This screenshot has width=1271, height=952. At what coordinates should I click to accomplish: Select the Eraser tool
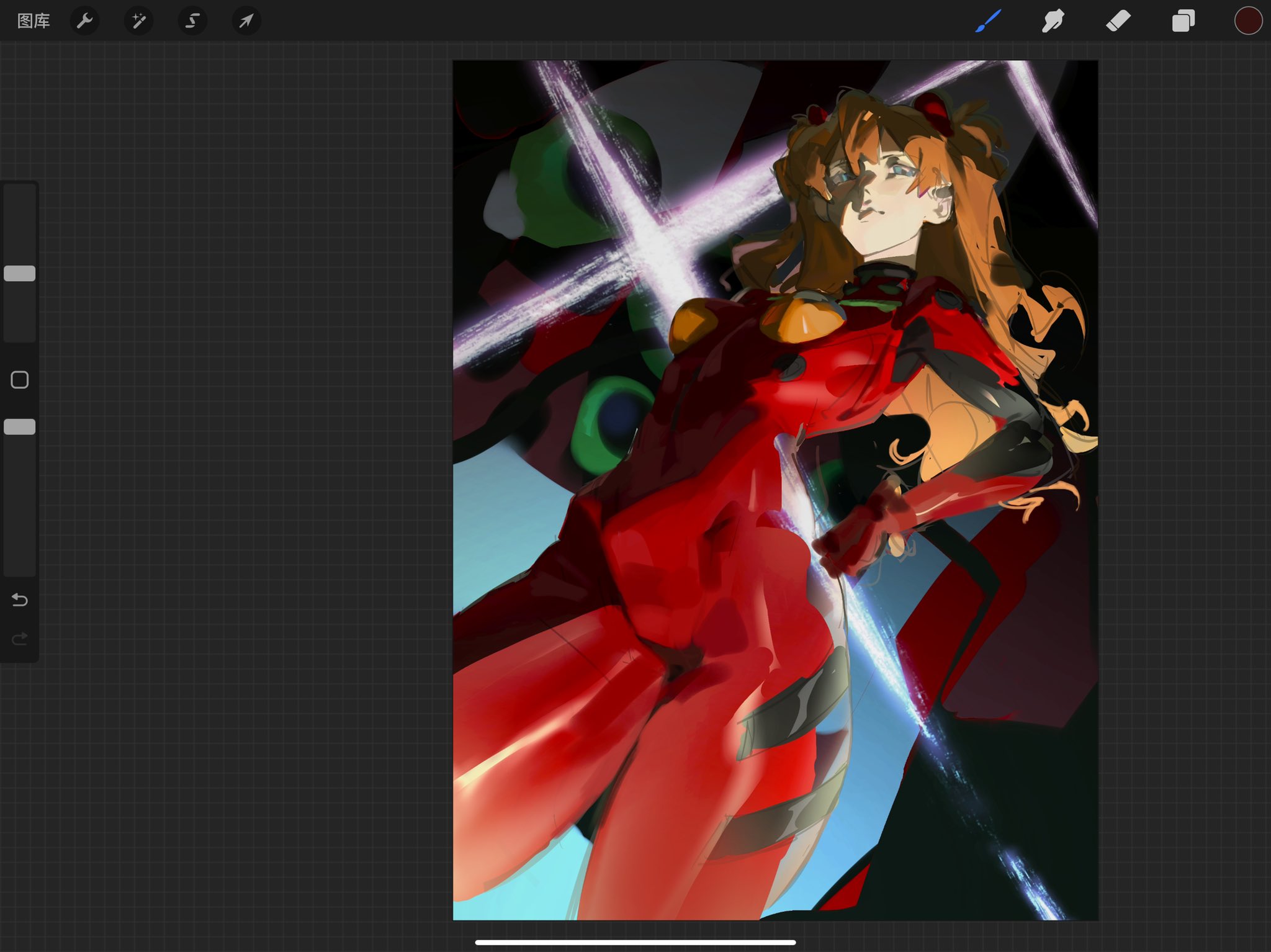click(1118, 21)
